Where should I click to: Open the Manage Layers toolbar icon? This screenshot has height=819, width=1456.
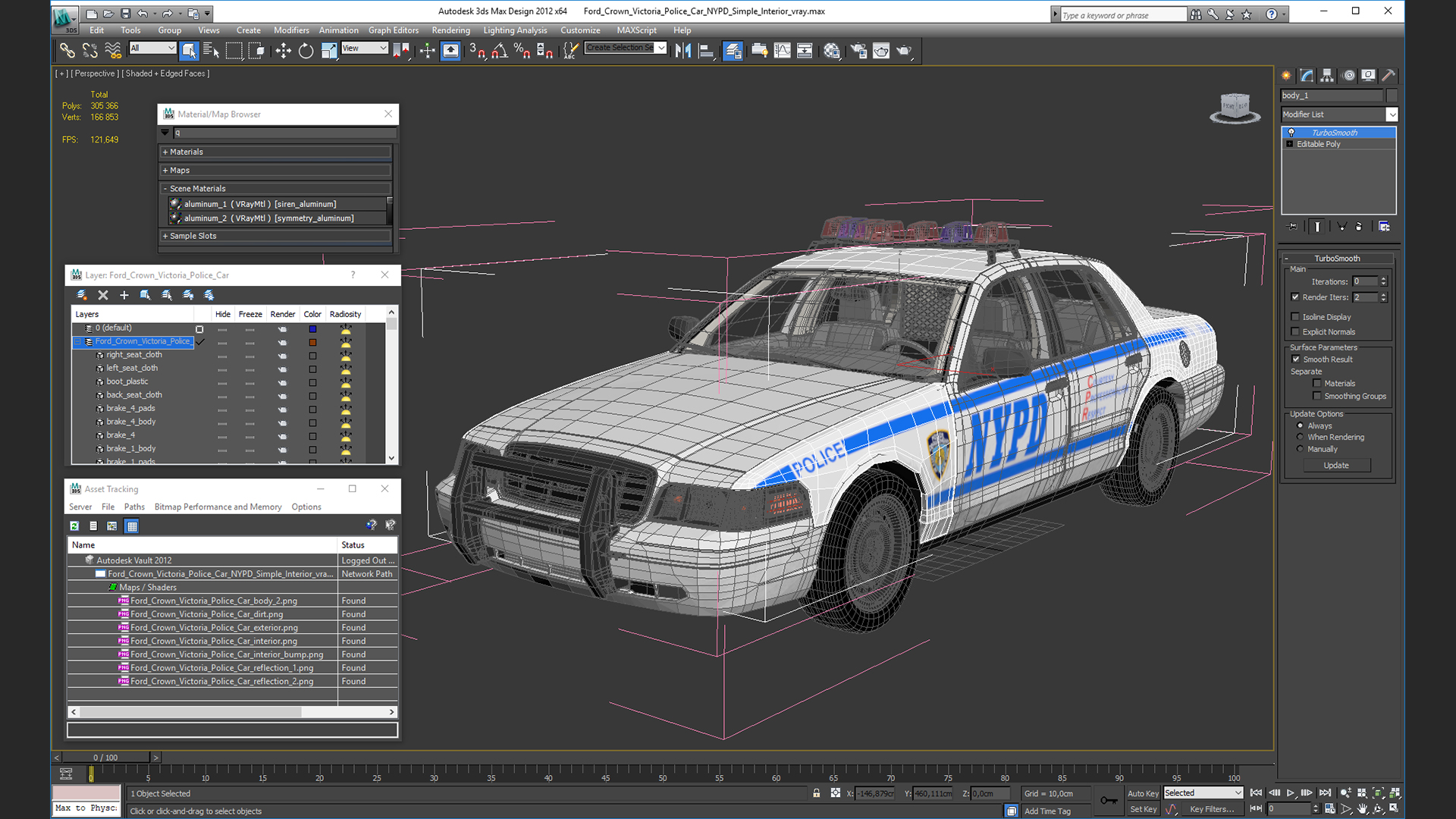click(x=733, y=51)
